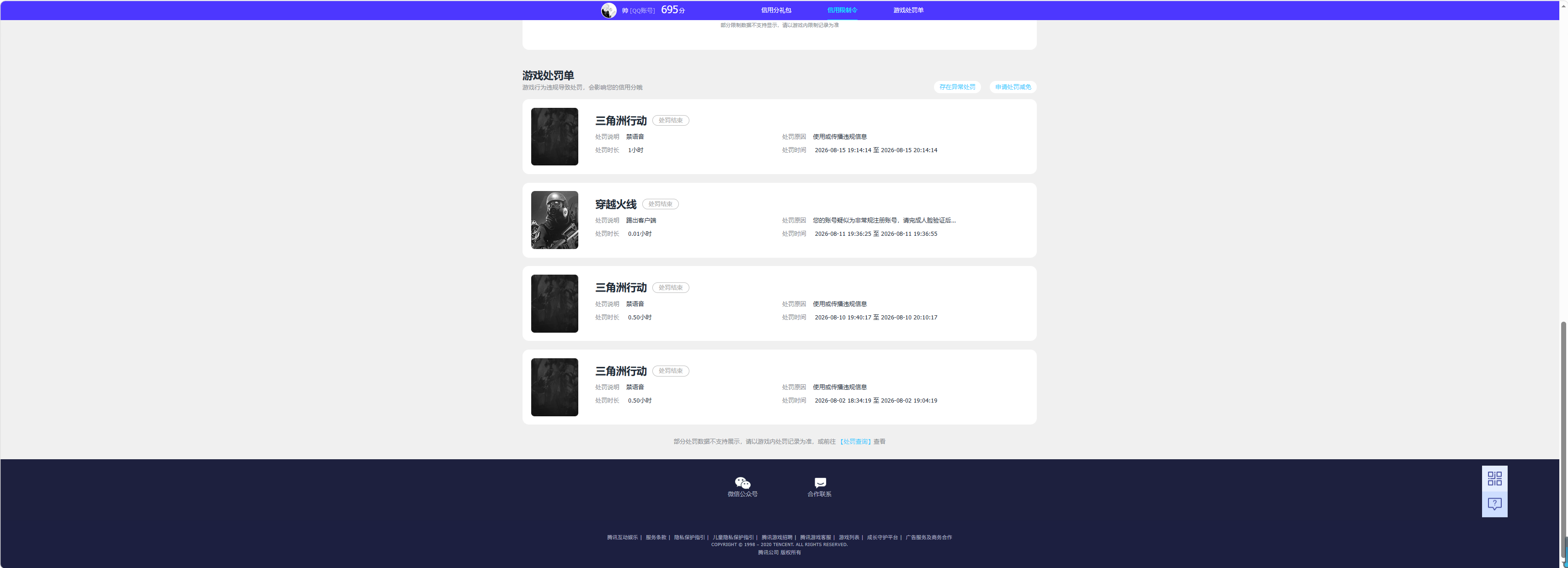The image size is (1568, 568).
Task: Click the 695分 credit score
Action: [672, 10]
